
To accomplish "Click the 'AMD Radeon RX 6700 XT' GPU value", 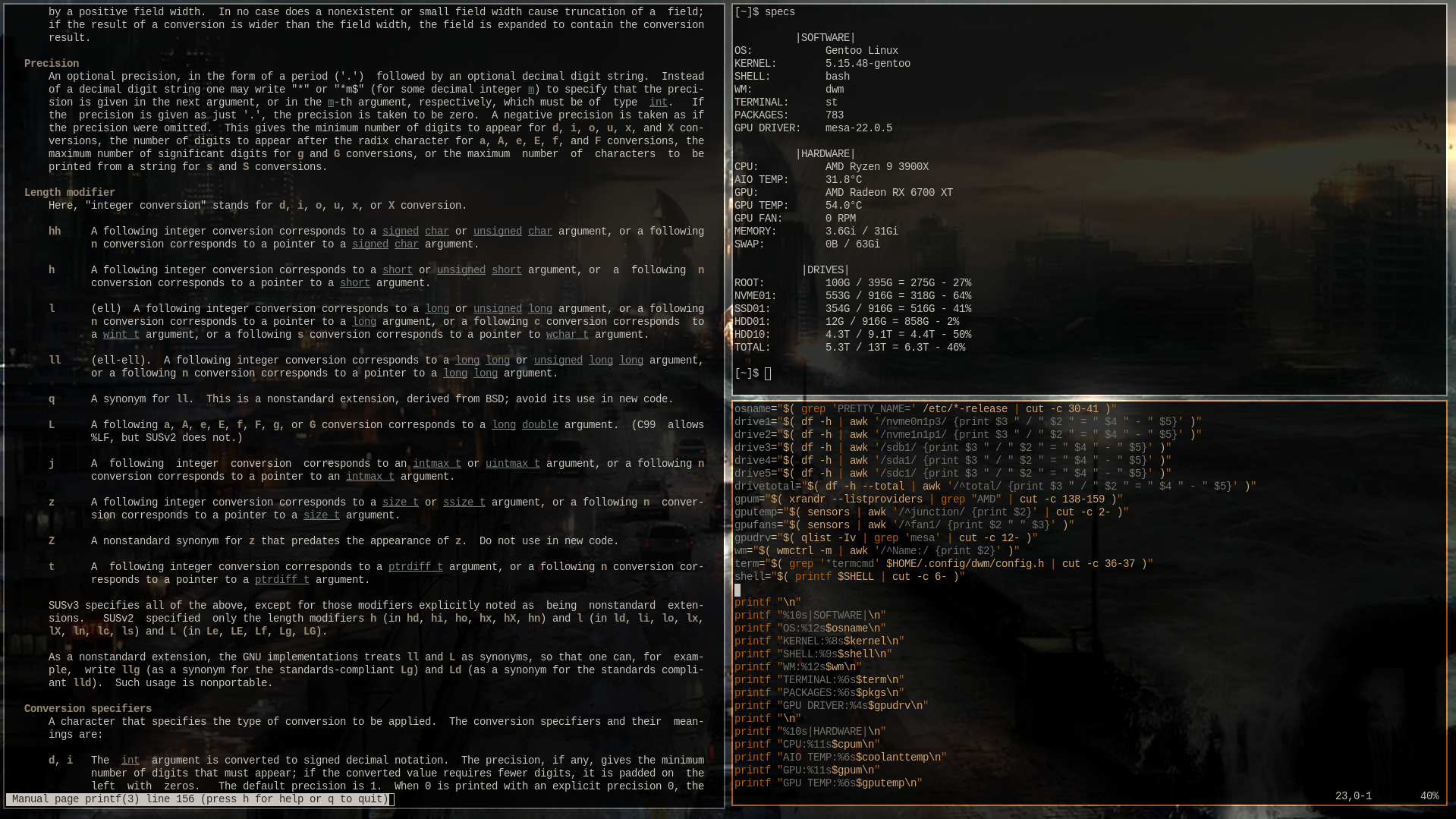I will pyautogui.click(x=889, y=193).
